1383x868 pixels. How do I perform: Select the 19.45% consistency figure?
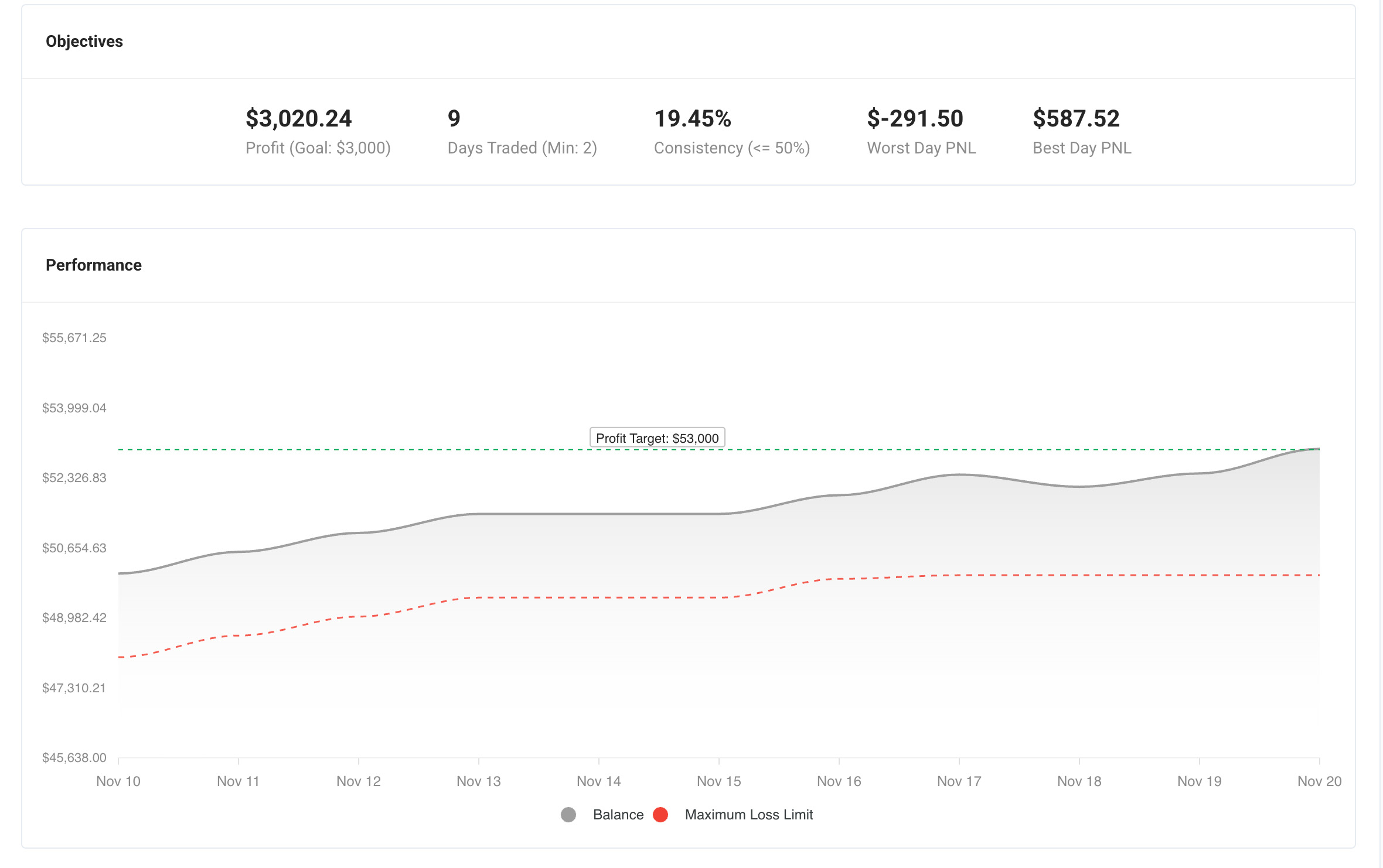tap(692, 118)
